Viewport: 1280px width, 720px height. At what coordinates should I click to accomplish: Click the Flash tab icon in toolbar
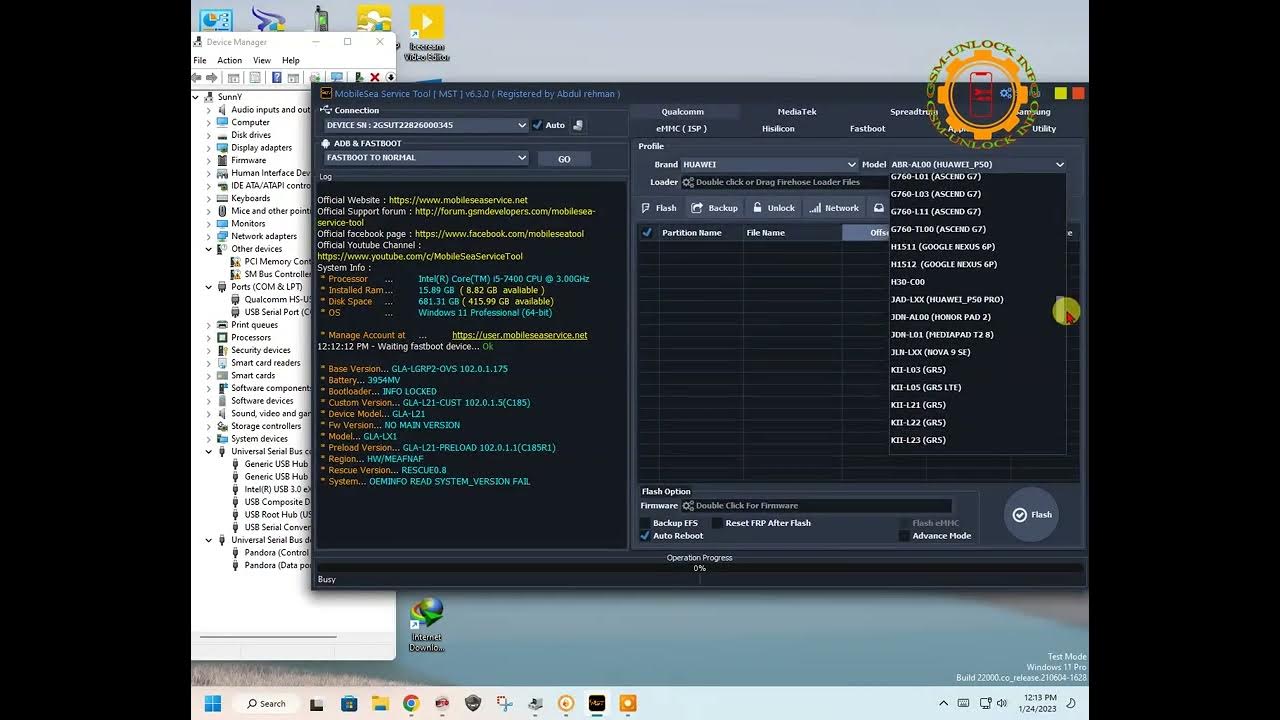tap(646, 208)
